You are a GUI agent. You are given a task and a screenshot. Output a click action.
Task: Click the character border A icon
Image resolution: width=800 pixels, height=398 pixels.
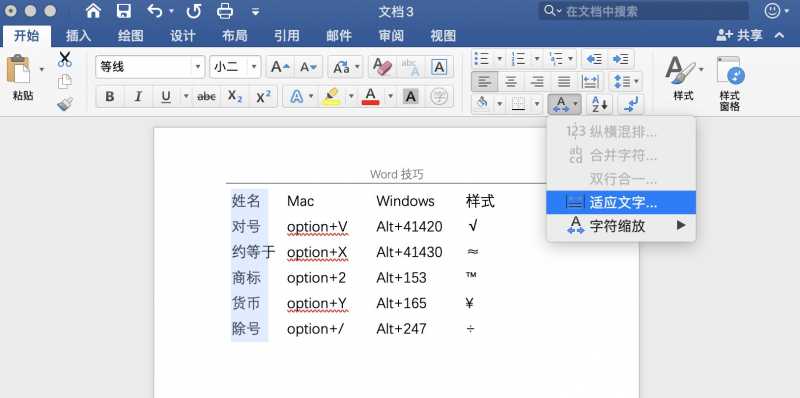[439, 67]
